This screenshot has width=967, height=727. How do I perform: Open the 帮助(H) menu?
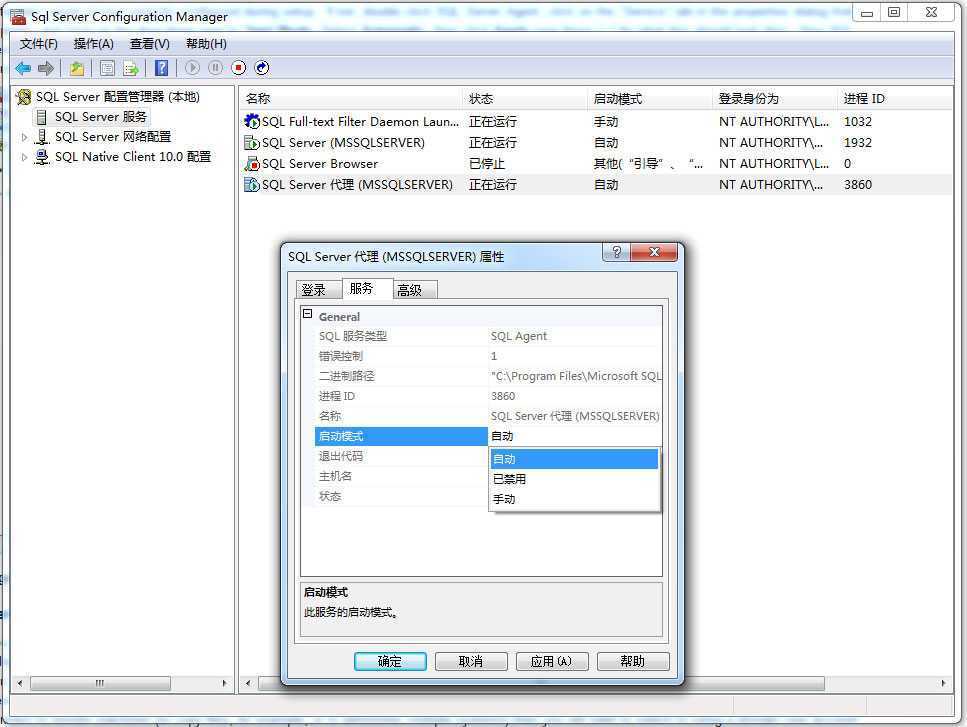tap(206, 44)
